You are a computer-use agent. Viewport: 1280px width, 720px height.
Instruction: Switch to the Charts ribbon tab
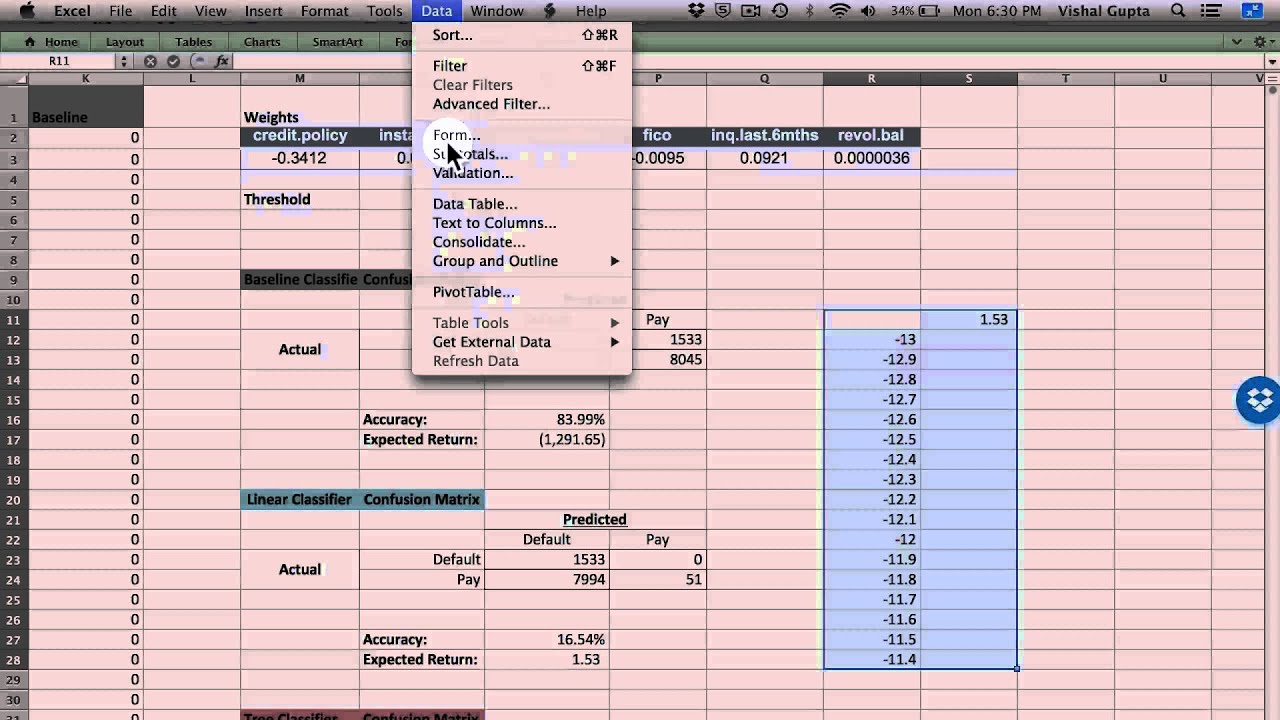pyautogui.click(x=262, y=42)
